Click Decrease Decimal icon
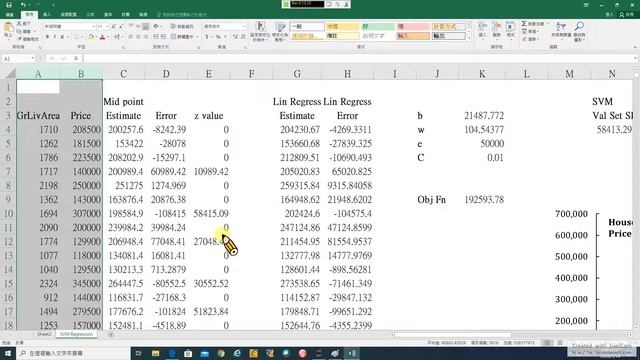 click(242, 37)
